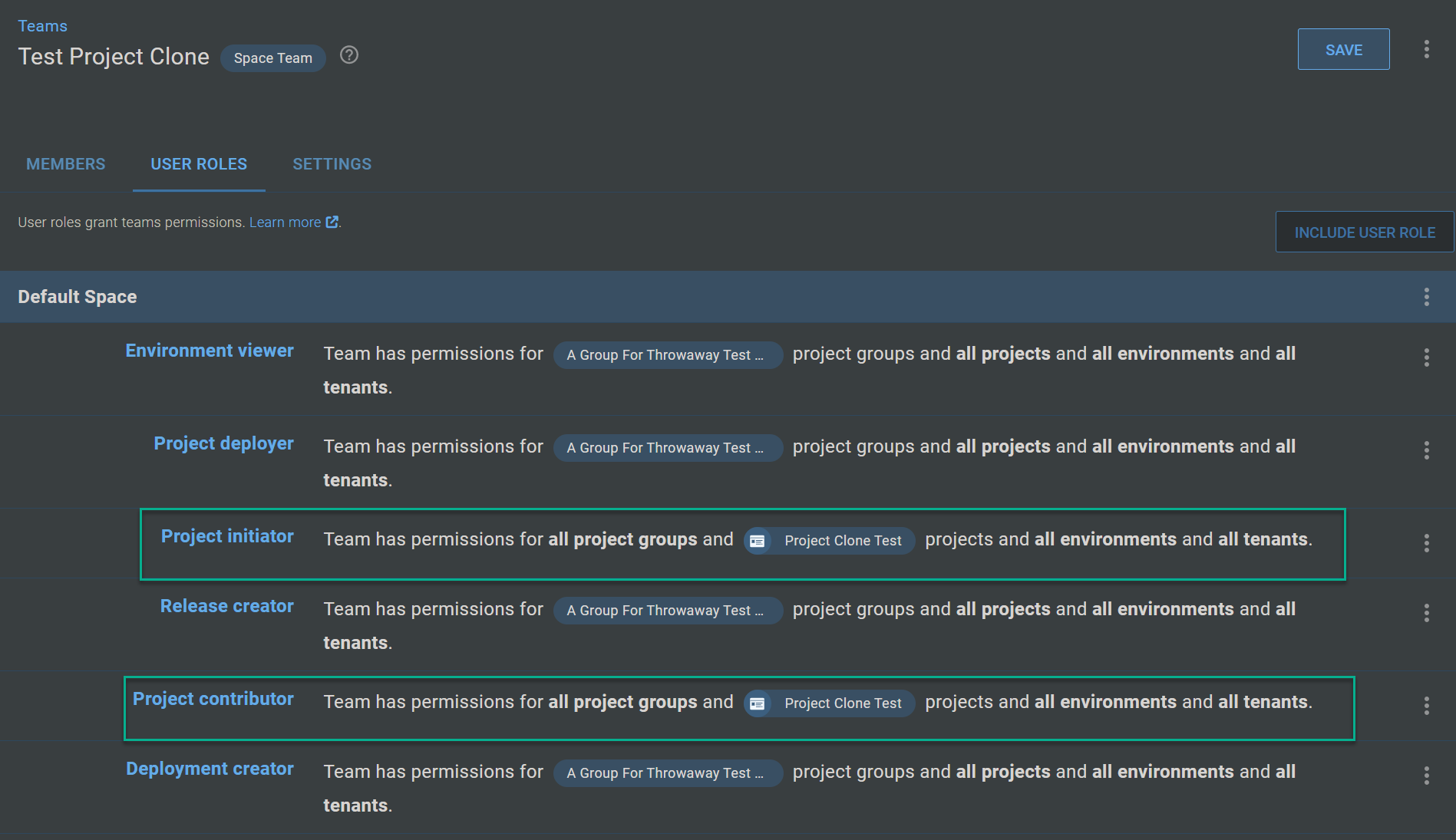Open the page overflow menu beside SAVE
The image size is (1456, 840).
(1425, 49)
